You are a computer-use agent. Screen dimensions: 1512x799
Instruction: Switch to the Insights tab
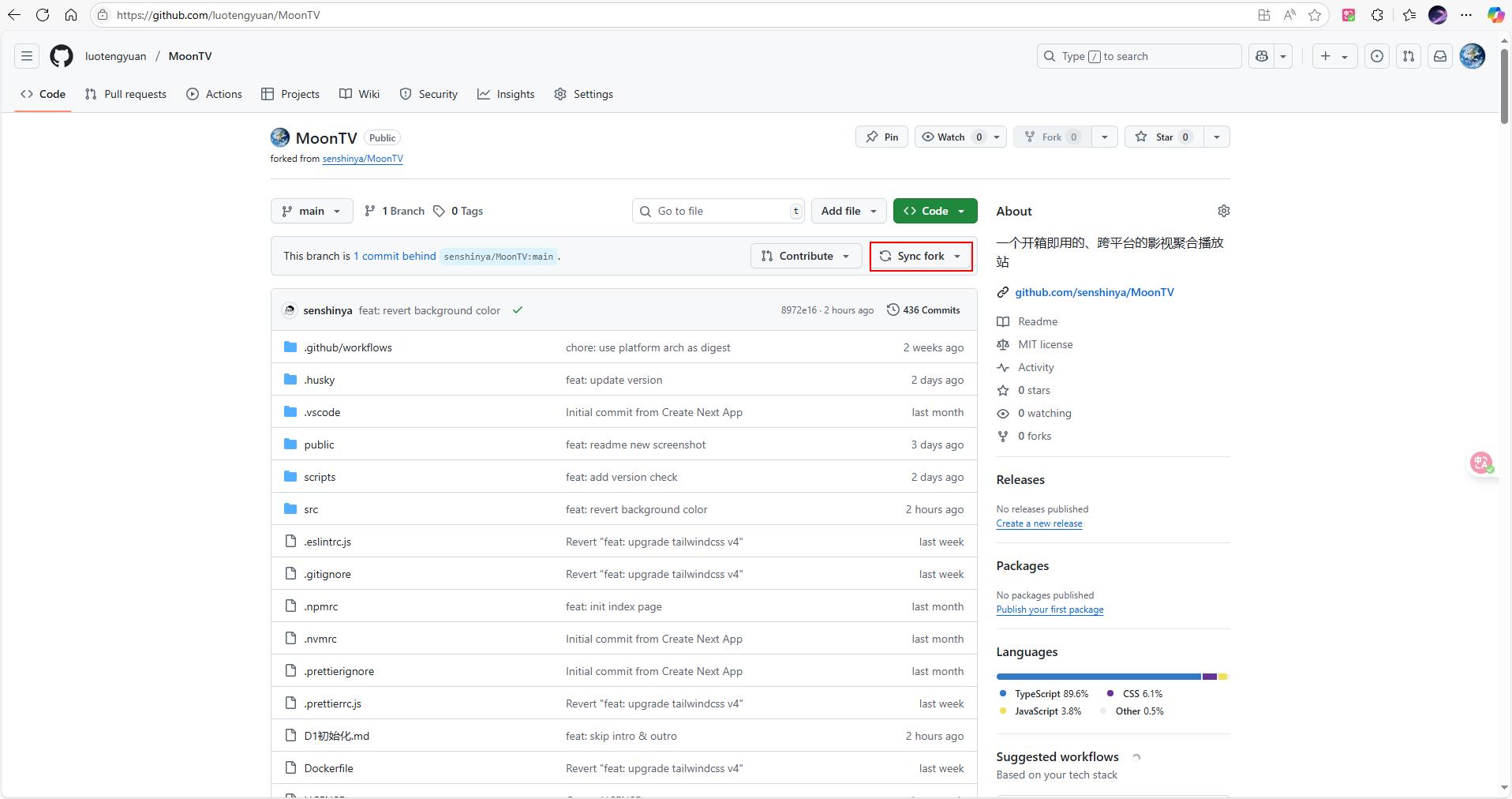[x=506, y=94]
